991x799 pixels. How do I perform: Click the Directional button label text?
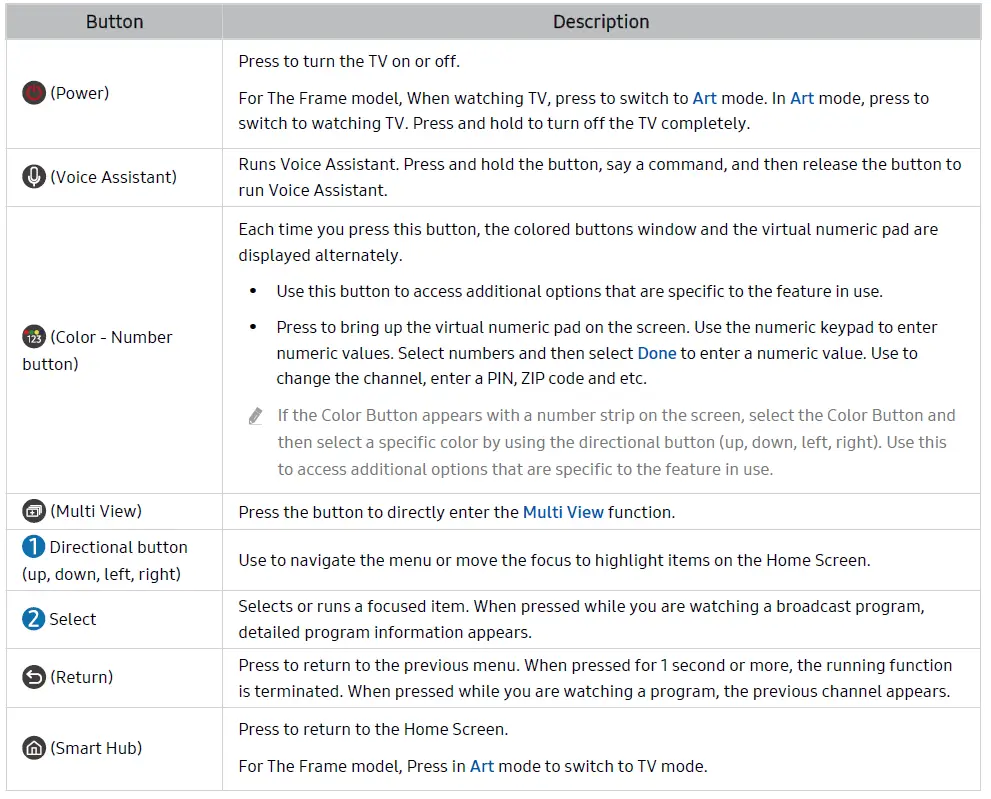(x=118, y=547)
